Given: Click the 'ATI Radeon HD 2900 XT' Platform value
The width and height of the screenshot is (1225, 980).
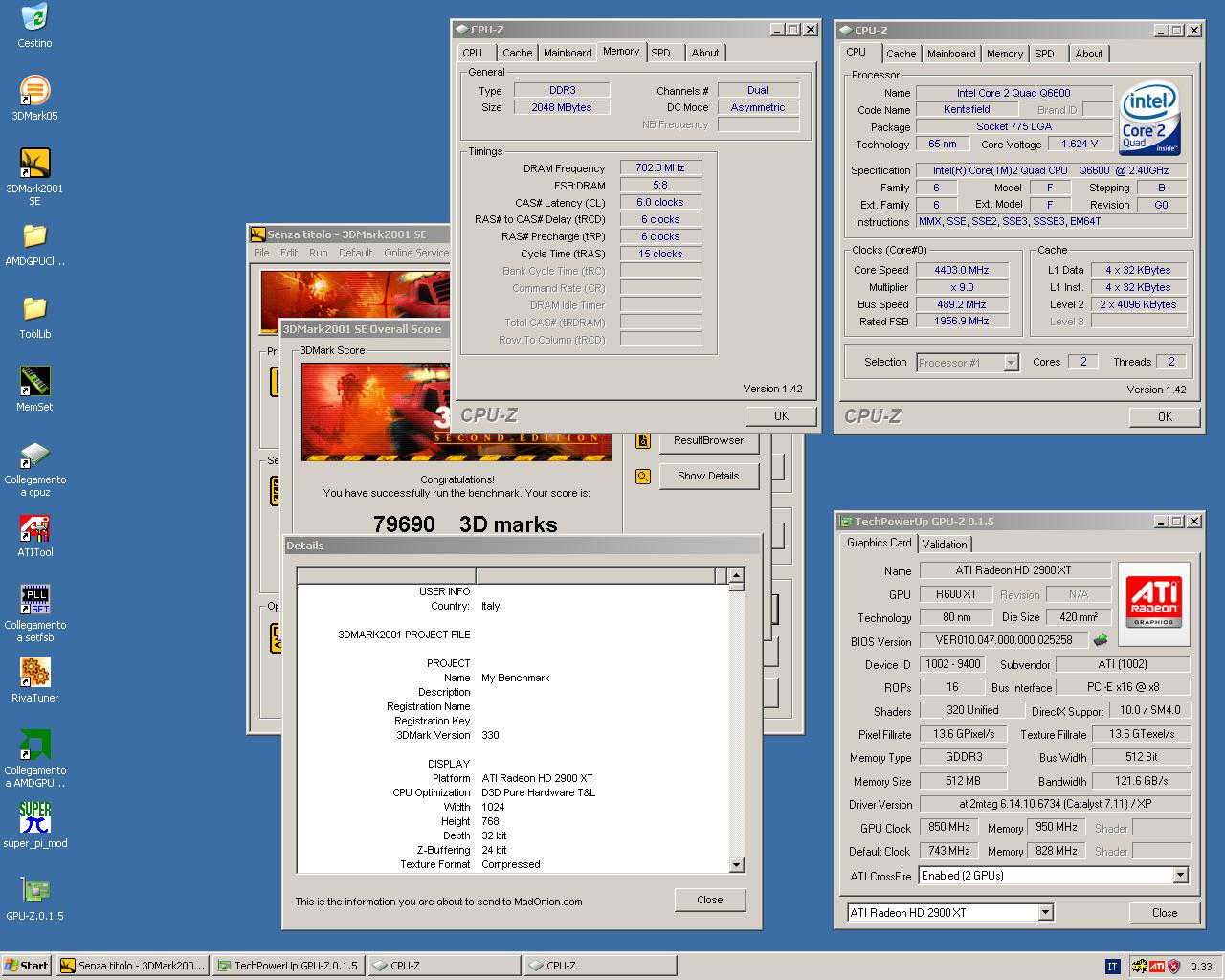Looking at the screenshot, I should [x=537, y=779].
